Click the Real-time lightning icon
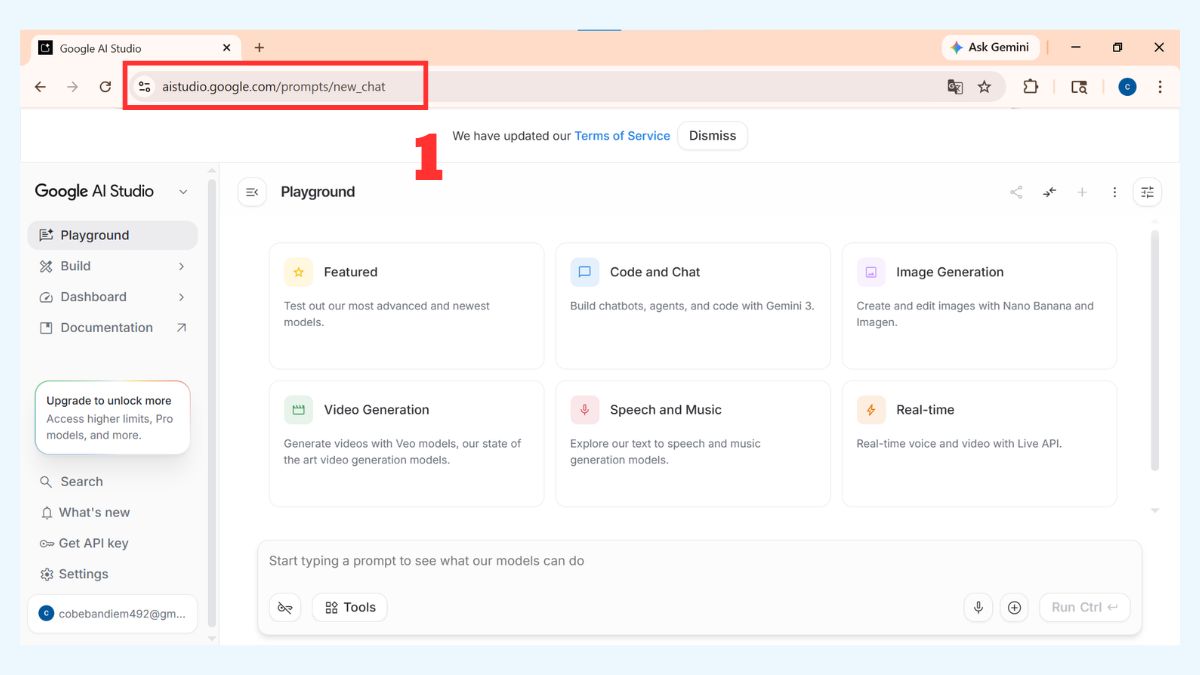The image size is (1200, 675). pyautogui.click(x=871, y=410)
